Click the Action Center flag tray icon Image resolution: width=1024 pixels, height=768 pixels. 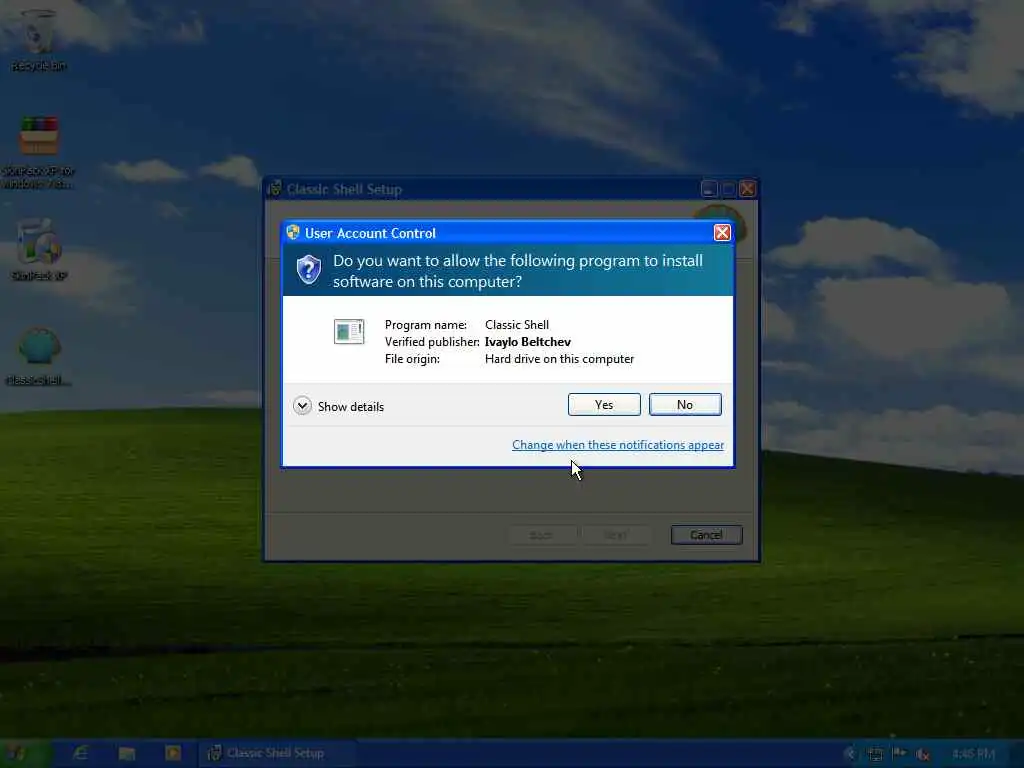[x=899, y=754]
